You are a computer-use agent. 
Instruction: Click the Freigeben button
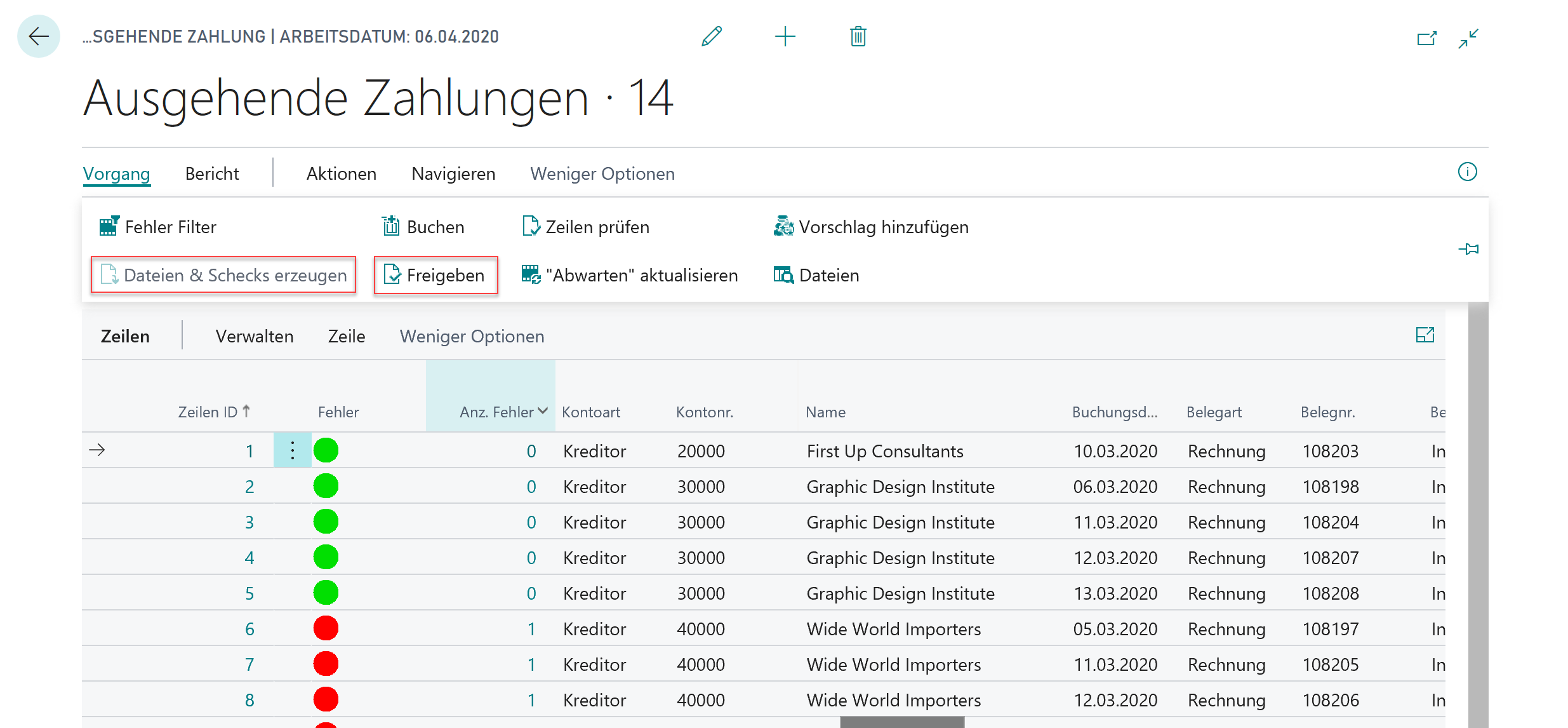[x=435, y=275]
